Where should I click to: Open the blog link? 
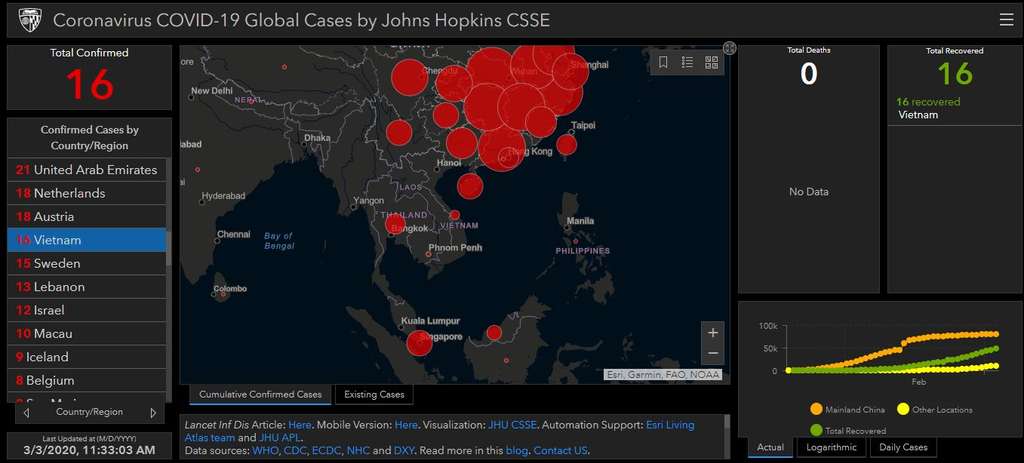(515, 451)
